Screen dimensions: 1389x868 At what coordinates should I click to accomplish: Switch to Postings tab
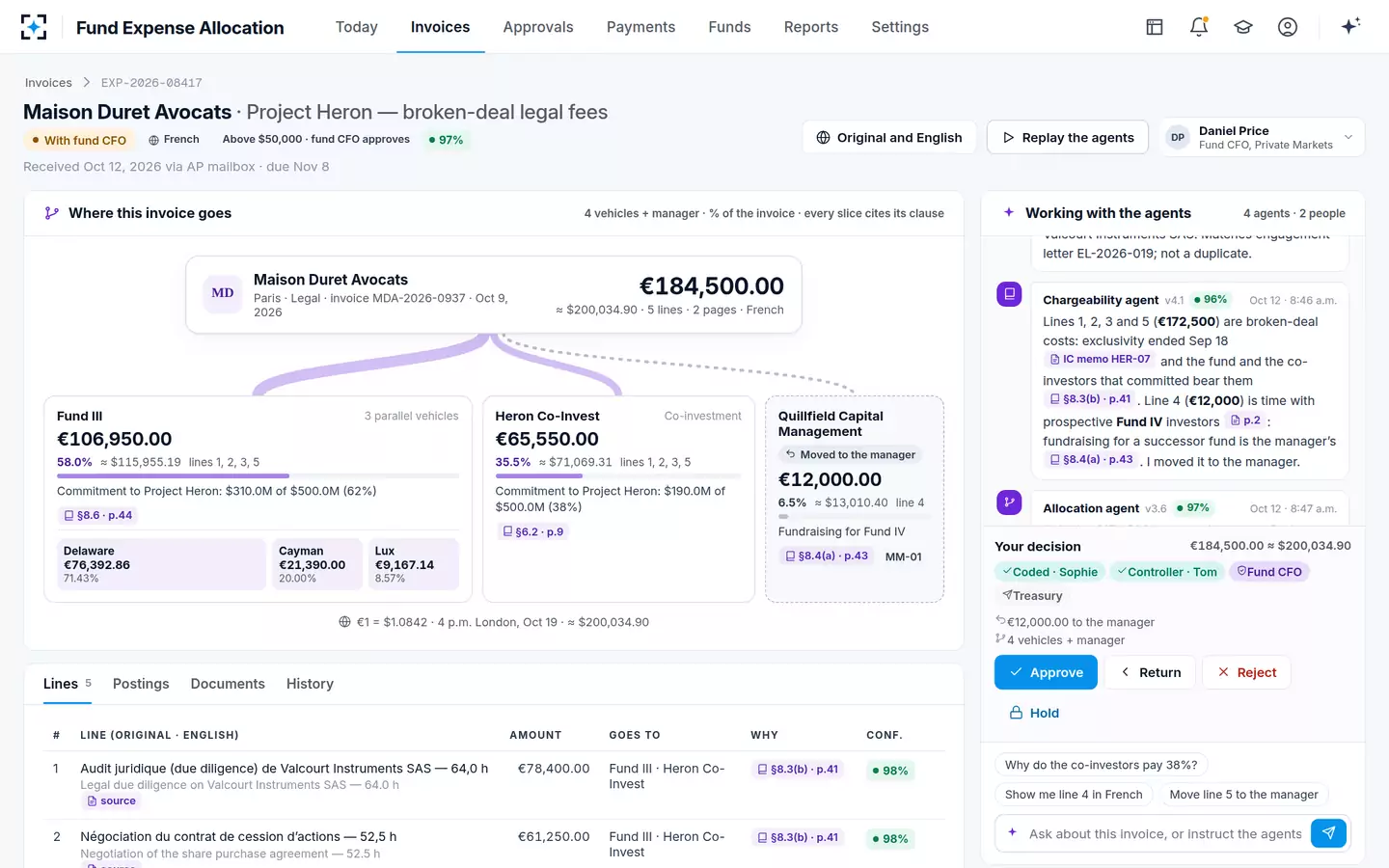(x=141, y=684)
